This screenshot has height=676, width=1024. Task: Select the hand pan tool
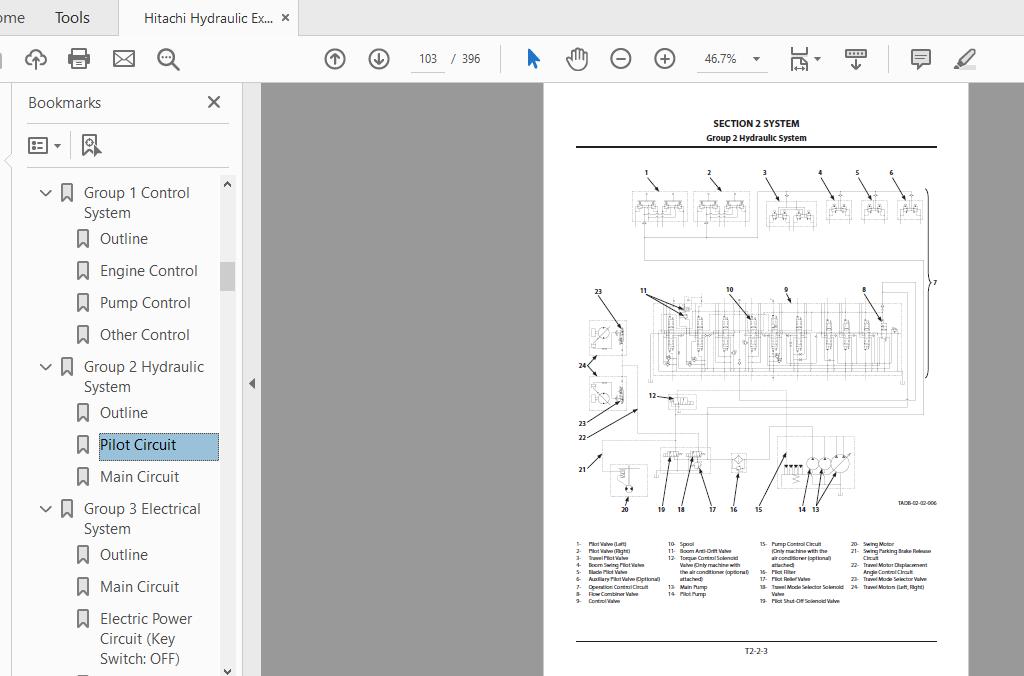coord(577,59)
